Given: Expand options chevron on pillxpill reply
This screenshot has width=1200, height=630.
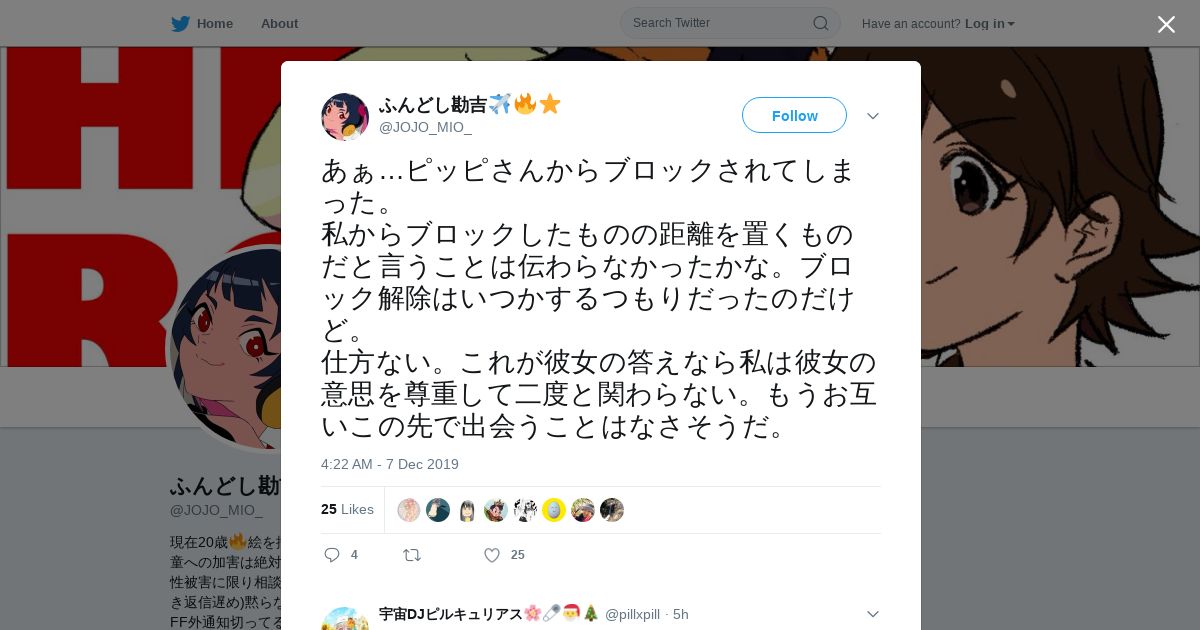Looking at the screenshot, I should pos(873,614).
